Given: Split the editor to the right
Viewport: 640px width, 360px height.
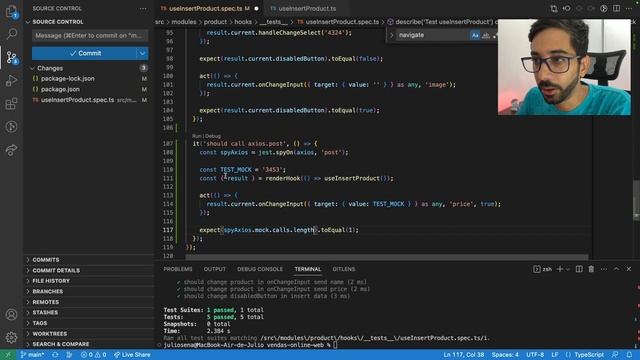Looking at the screenshot, I should point(616,8).
